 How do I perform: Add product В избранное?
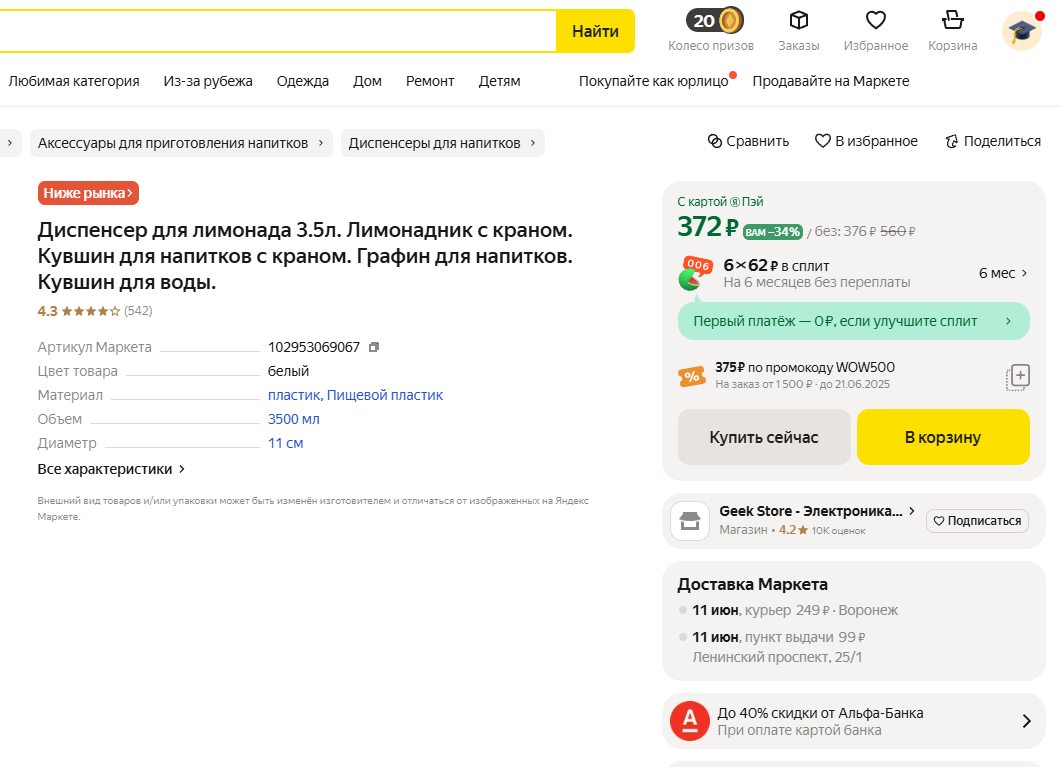click(x=866, y=141)
